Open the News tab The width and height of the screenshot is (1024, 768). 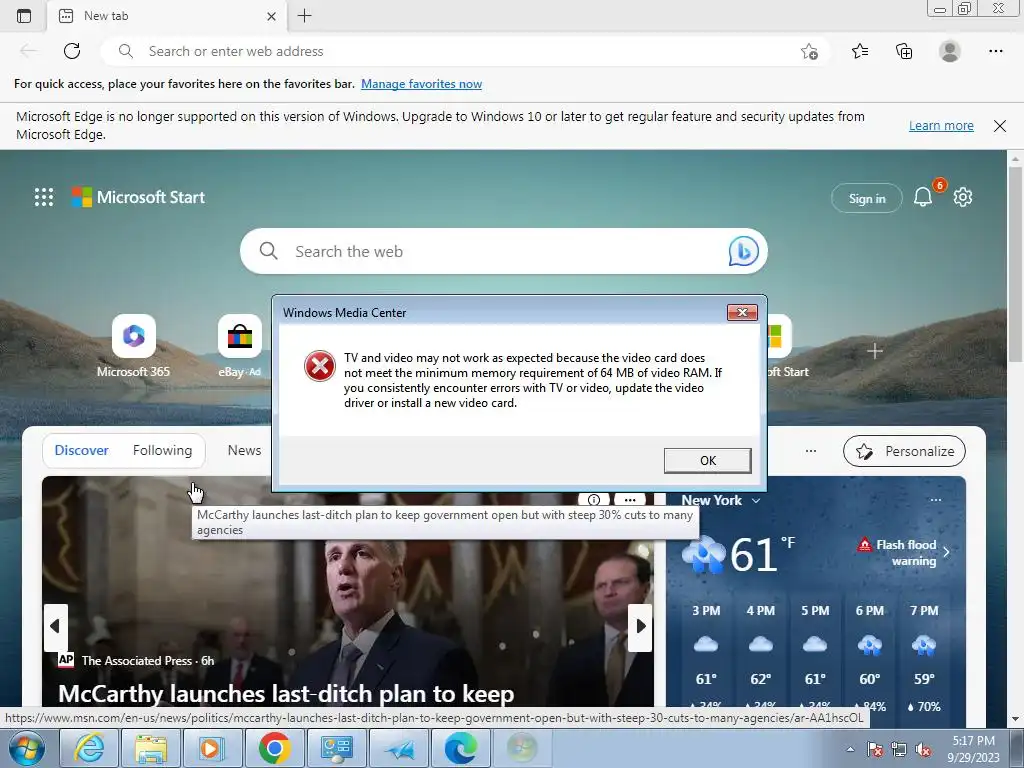click(x=244, y=451)
